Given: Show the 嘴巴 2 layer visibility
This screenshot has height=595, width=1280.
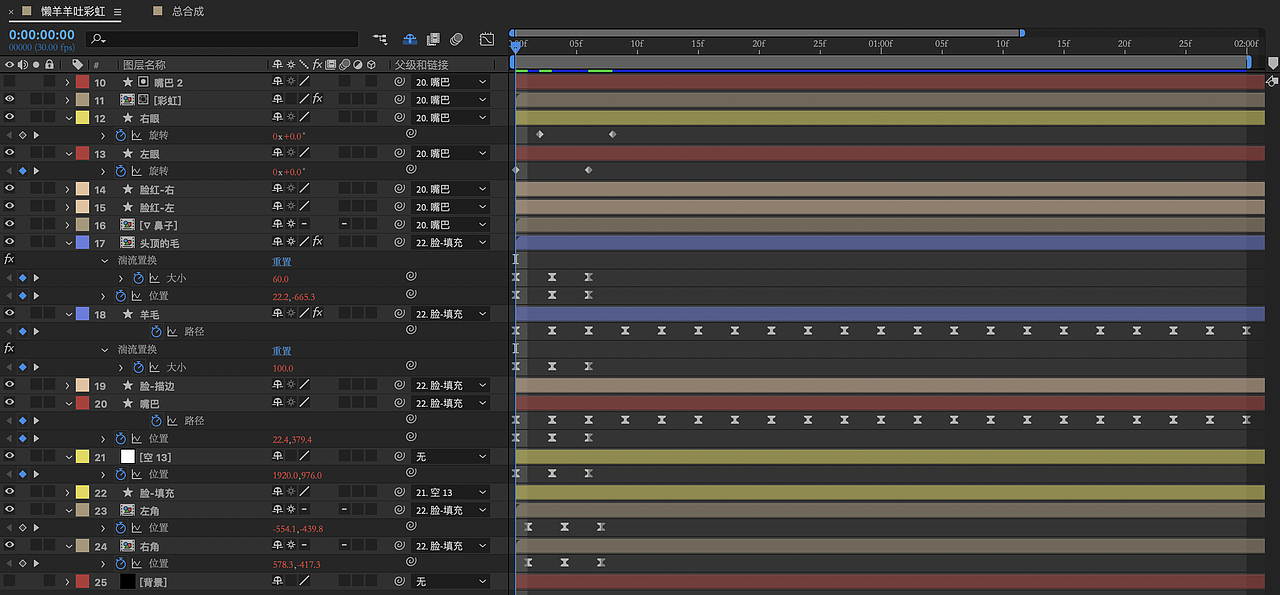Looking at the screenshot, I should coord(10,82).
